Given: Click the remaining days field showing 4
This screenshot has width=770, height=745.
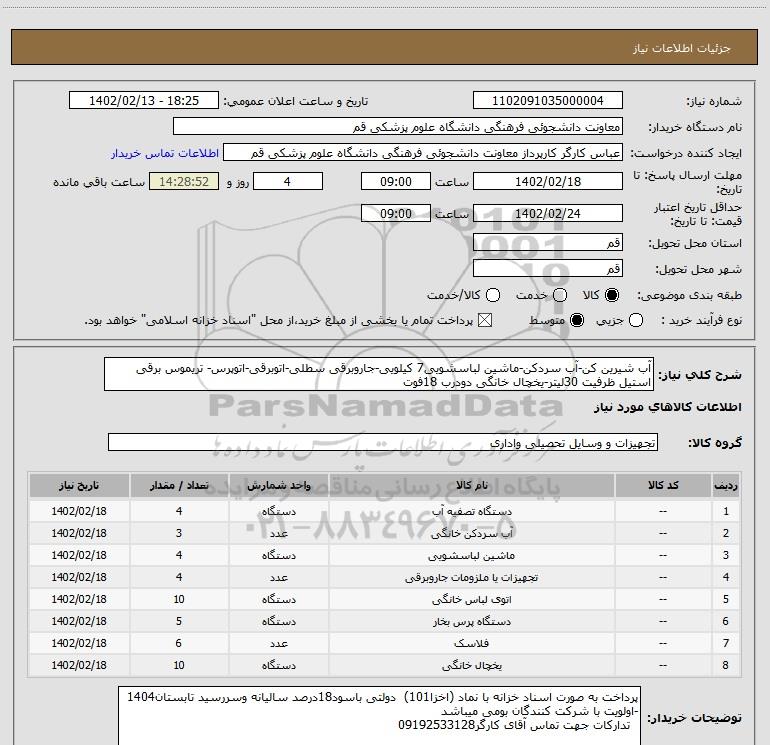Looking at the screenshot, I should (x=288, y=181).
